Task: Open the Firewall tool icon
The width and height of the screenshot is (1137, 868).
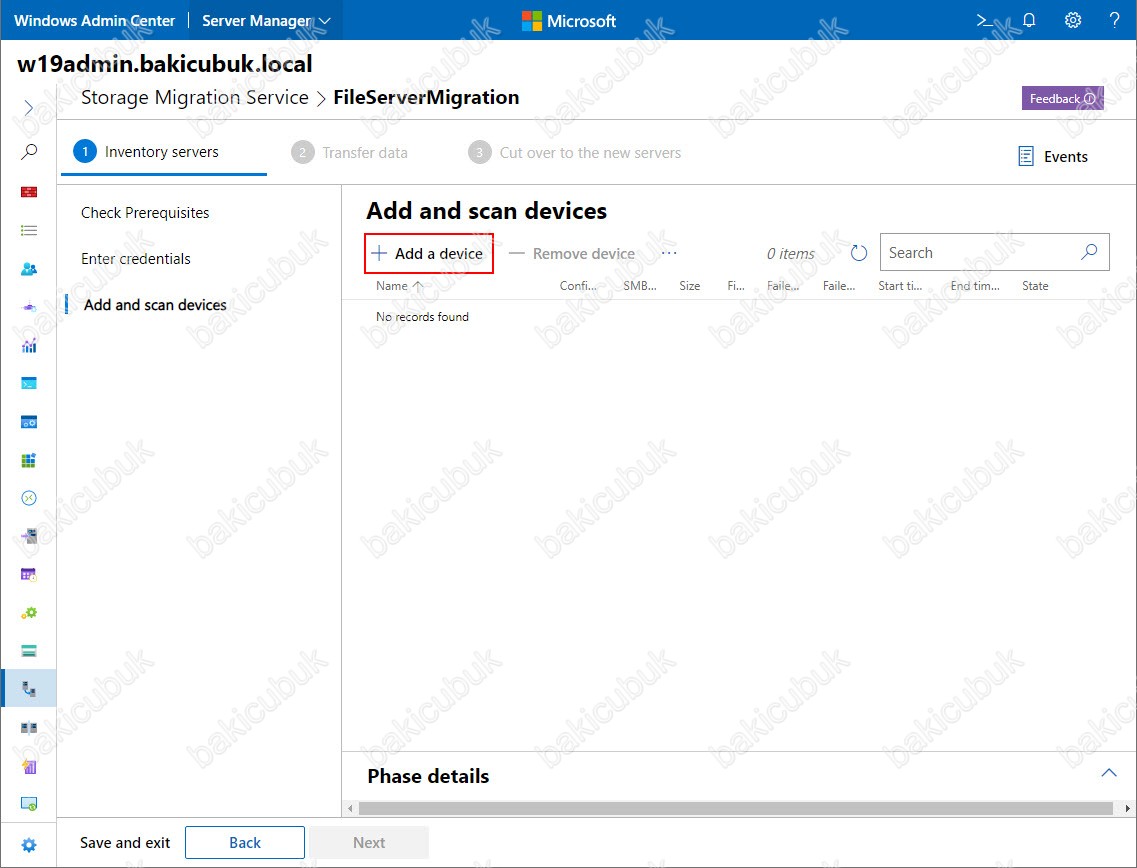Action: [29, 191]
